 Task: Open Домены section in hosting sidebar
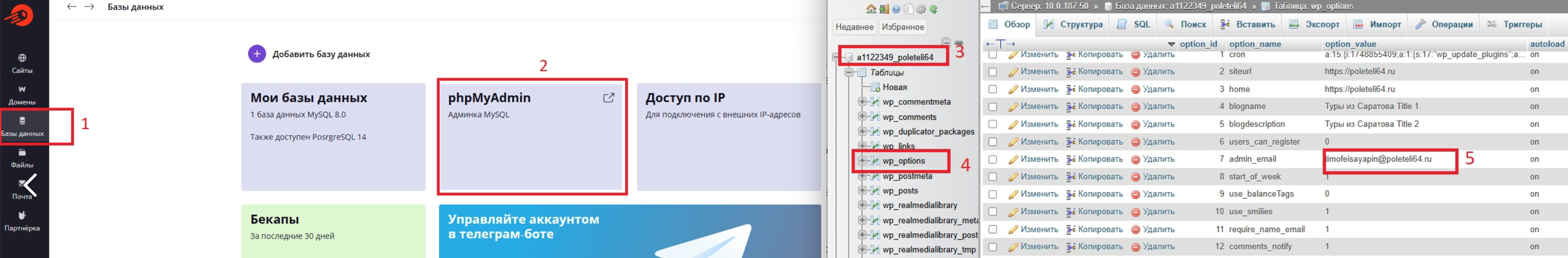(23, 96)
